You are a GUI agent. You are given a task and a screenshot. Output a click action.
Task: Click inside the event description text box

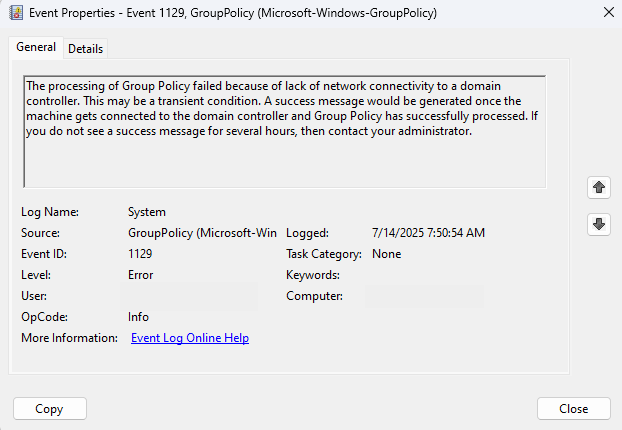tap(284, 132)
